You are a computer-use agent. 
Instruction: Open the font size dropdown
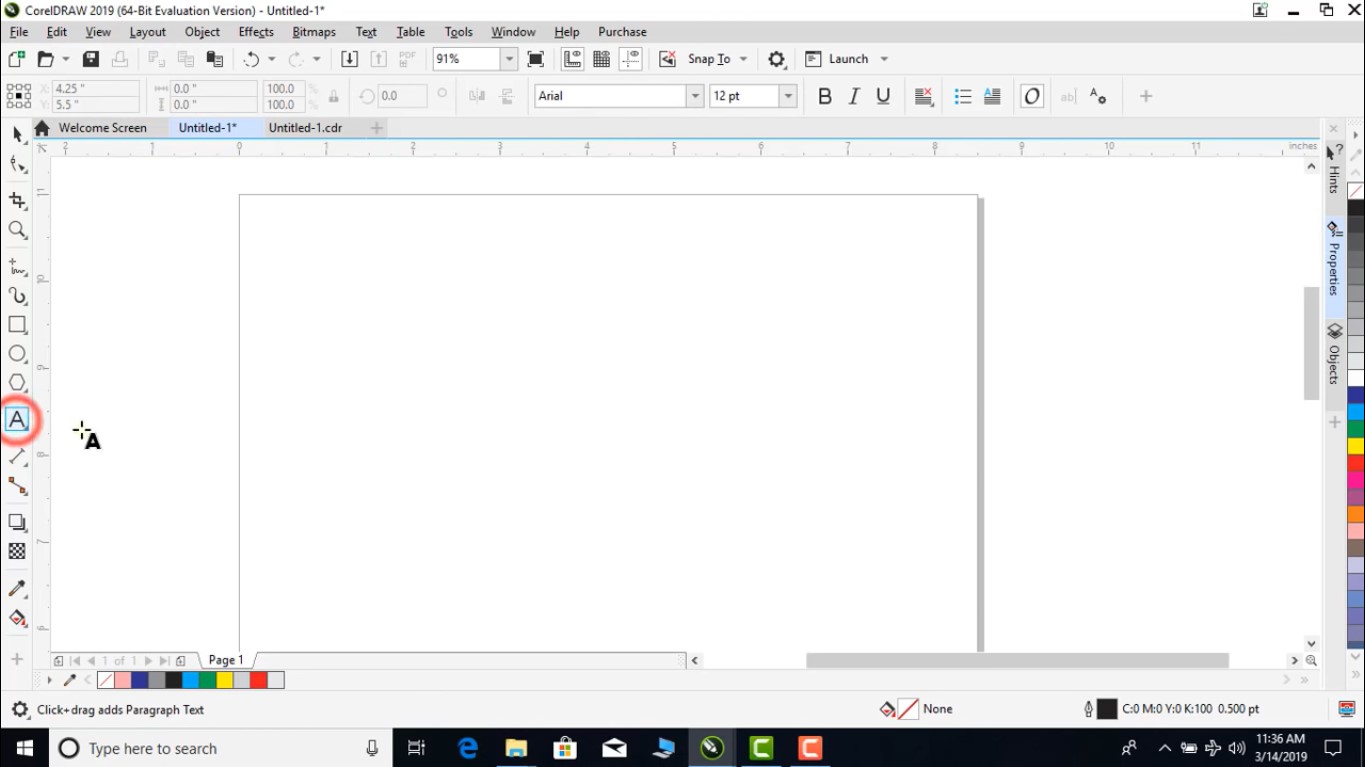[x=787, y=95]
